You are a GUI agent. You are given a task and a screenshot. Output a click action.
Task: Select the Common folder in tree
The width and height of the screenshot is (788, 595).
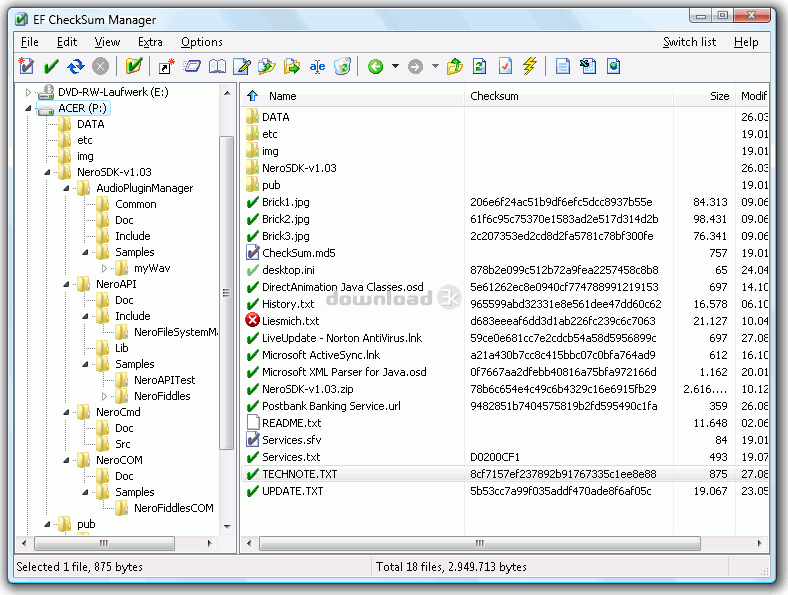(x=136, y=204)
